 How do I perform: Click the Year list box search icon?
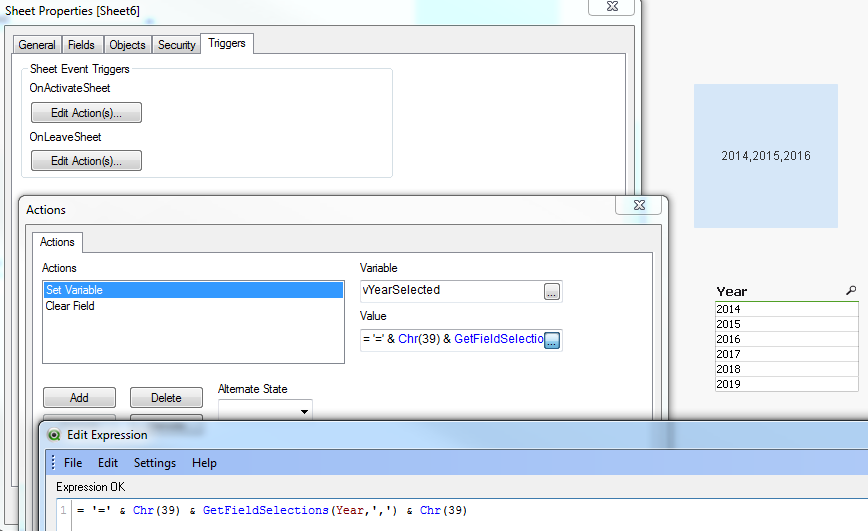tap(851, 291)
